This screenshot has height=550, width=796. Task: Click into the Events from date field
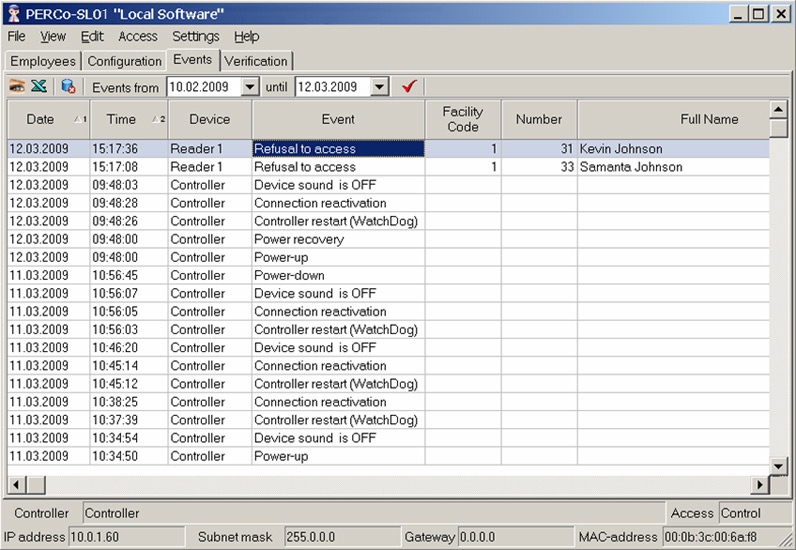pos(203,87)
